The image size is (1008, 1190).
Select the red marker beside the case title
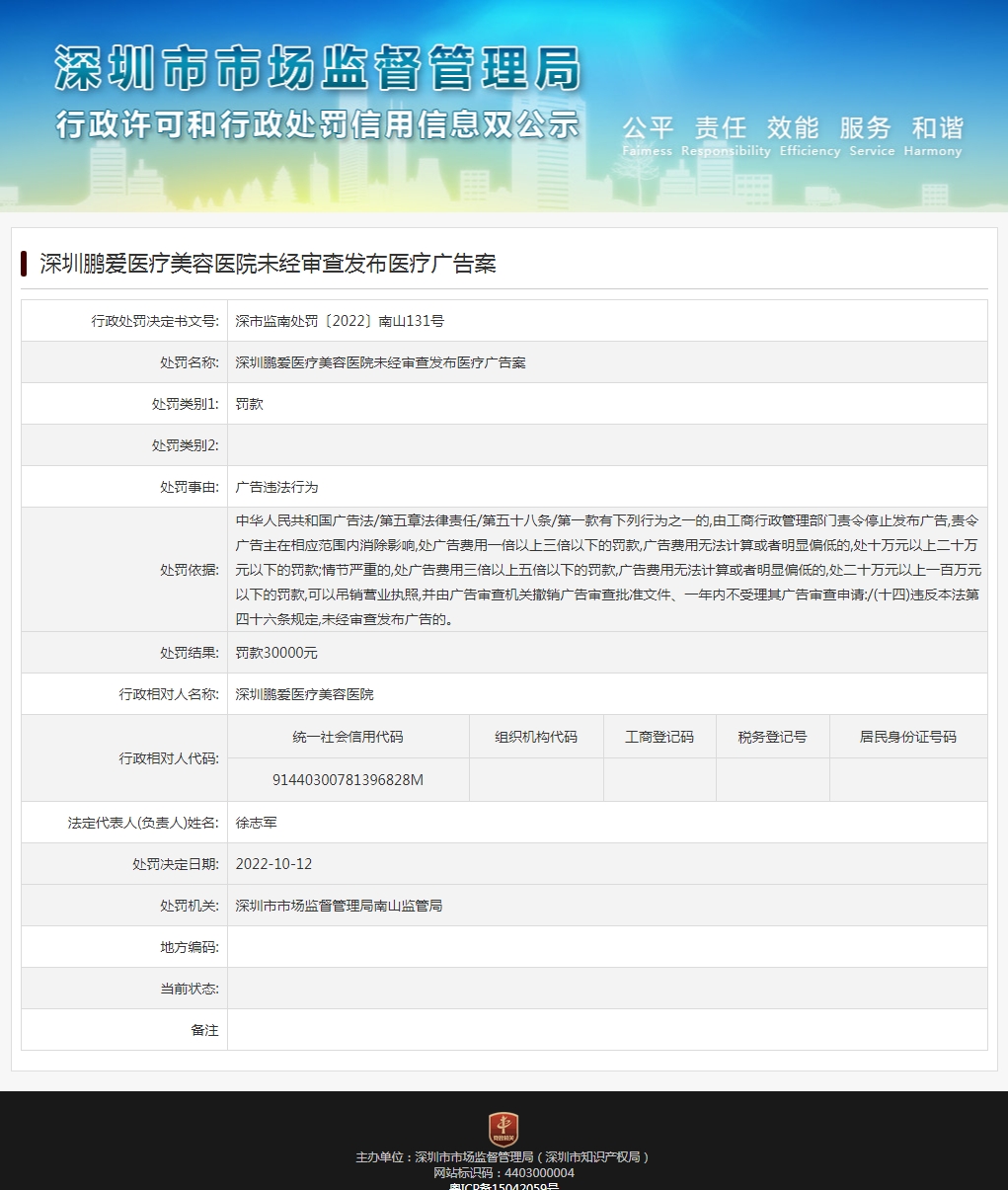click(x=24, y=263)
